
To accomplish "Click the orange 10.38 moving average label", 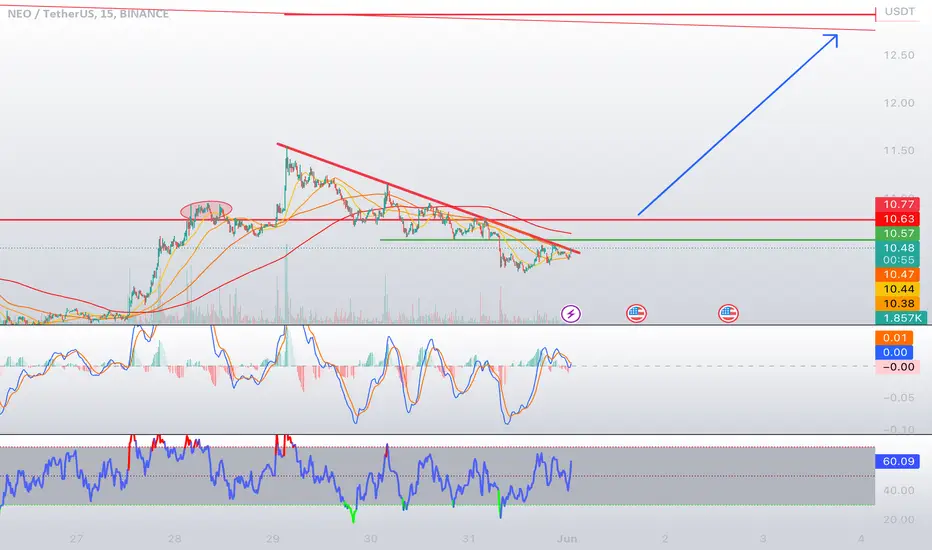I will click(898, 303).
